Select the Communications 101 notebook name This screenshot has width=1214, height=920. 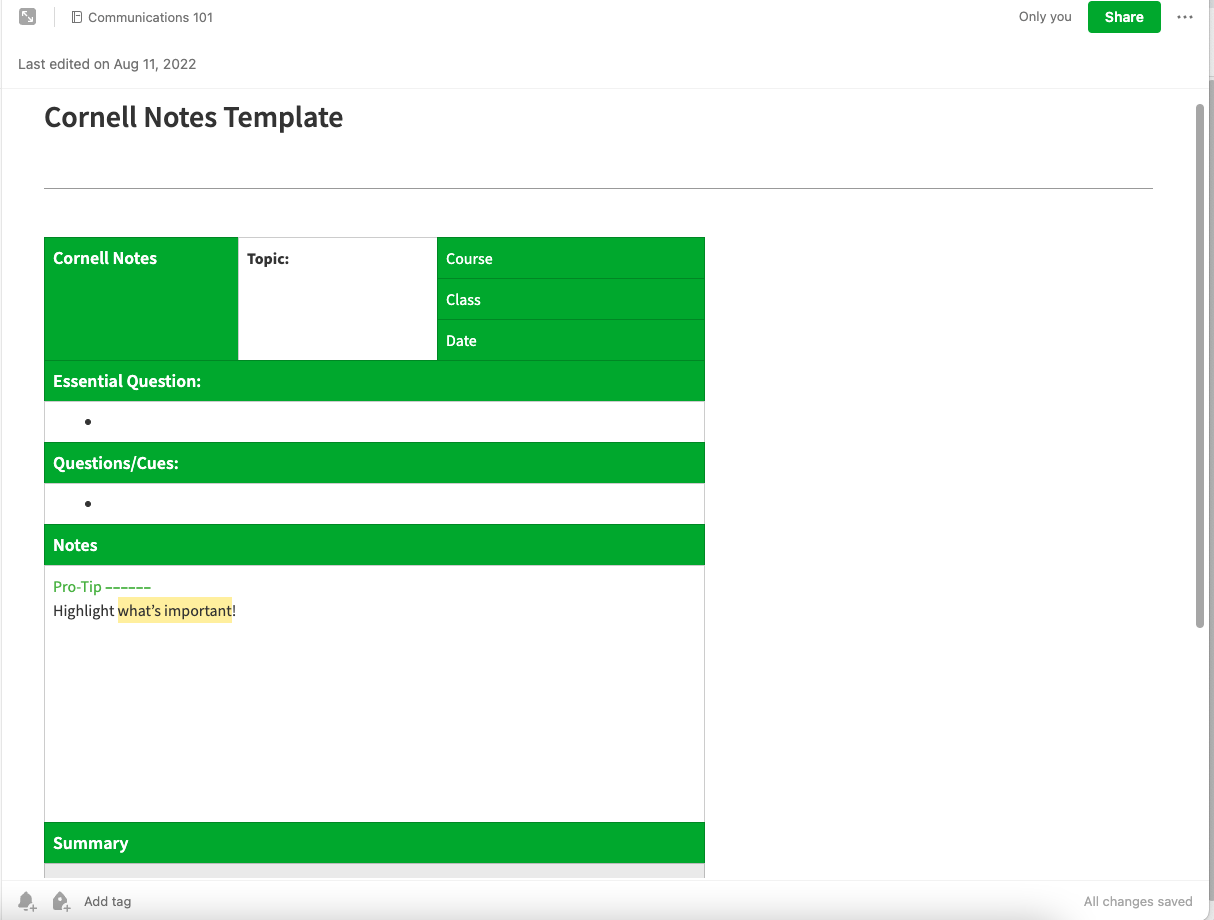click(150, 17)
